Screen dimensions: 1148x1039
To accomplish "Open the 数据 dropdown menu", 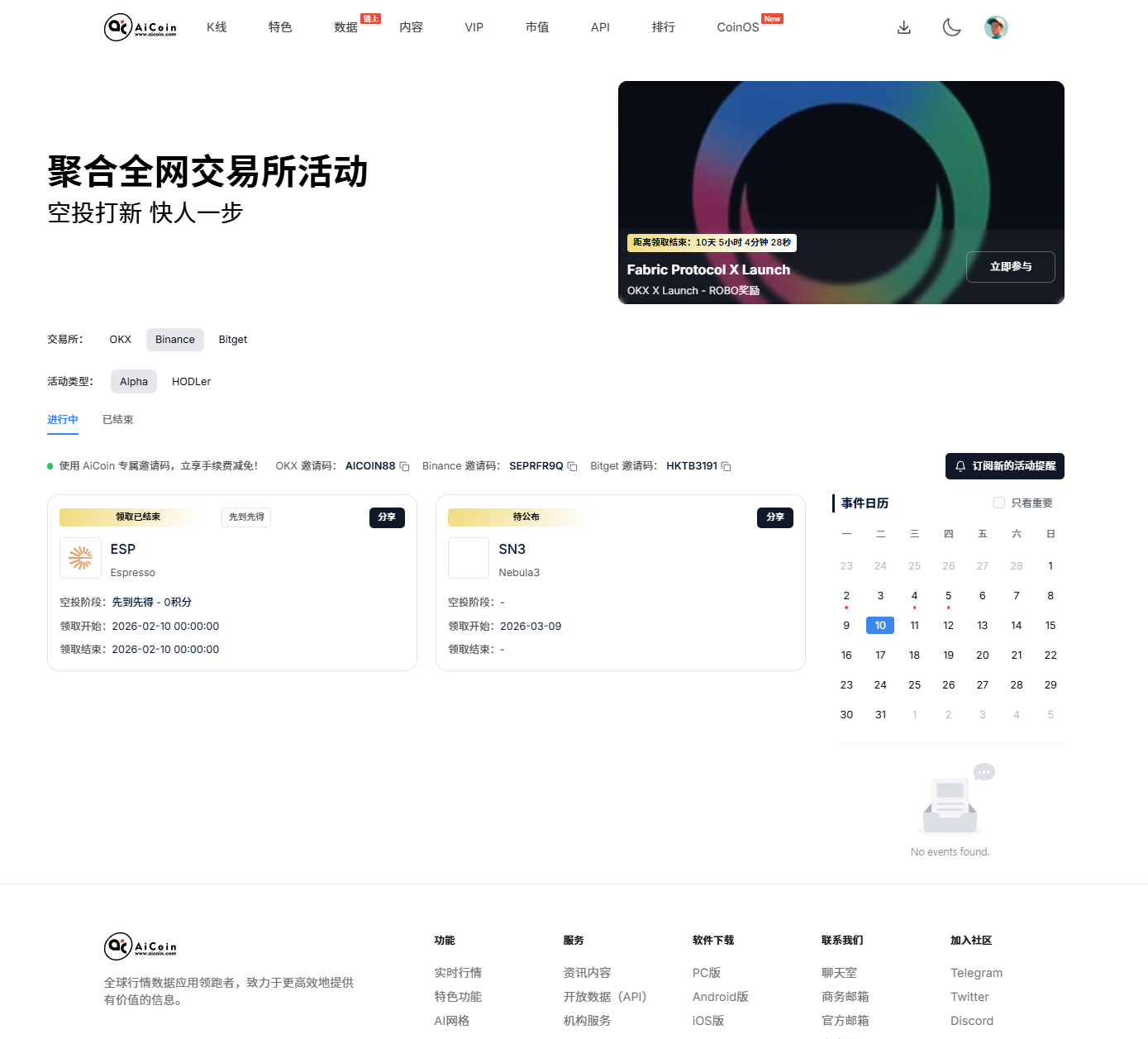I will pos(345,26).
